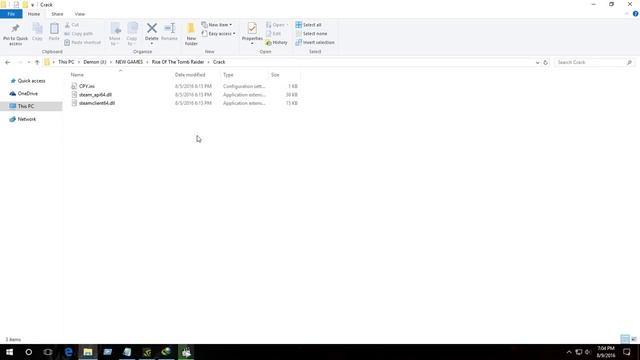Open volume control in the system tray

[588, 352]
